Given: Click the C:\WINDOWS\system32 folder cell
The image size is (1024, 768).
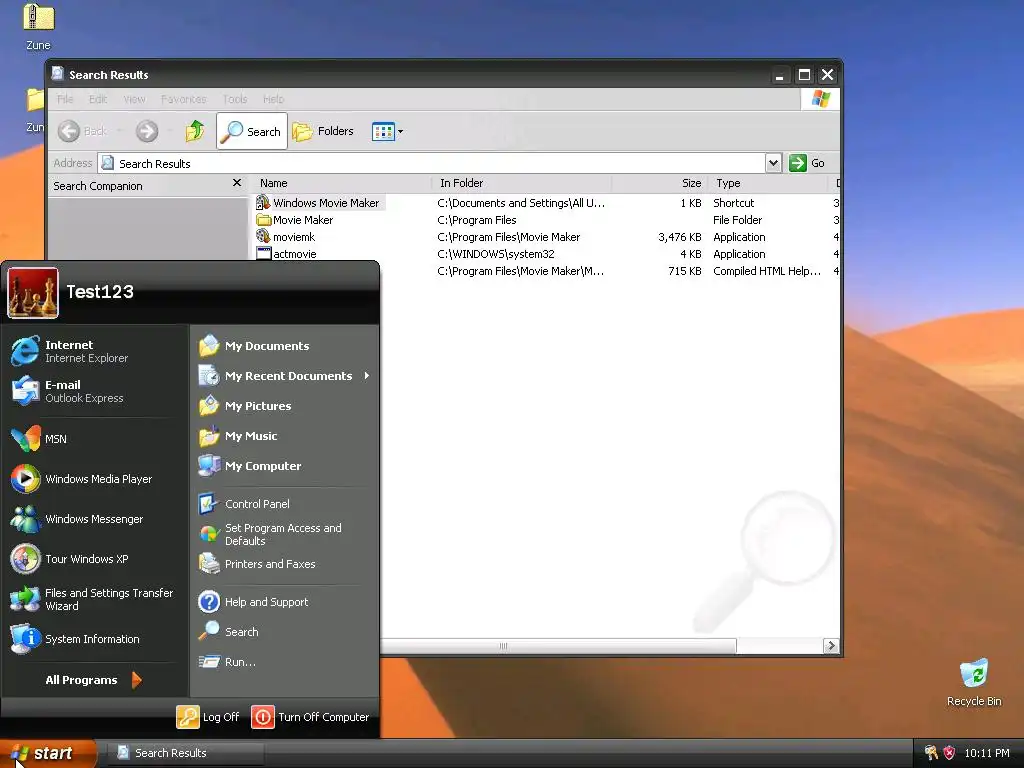Looking at the screenshot, I should click(496, 254).
